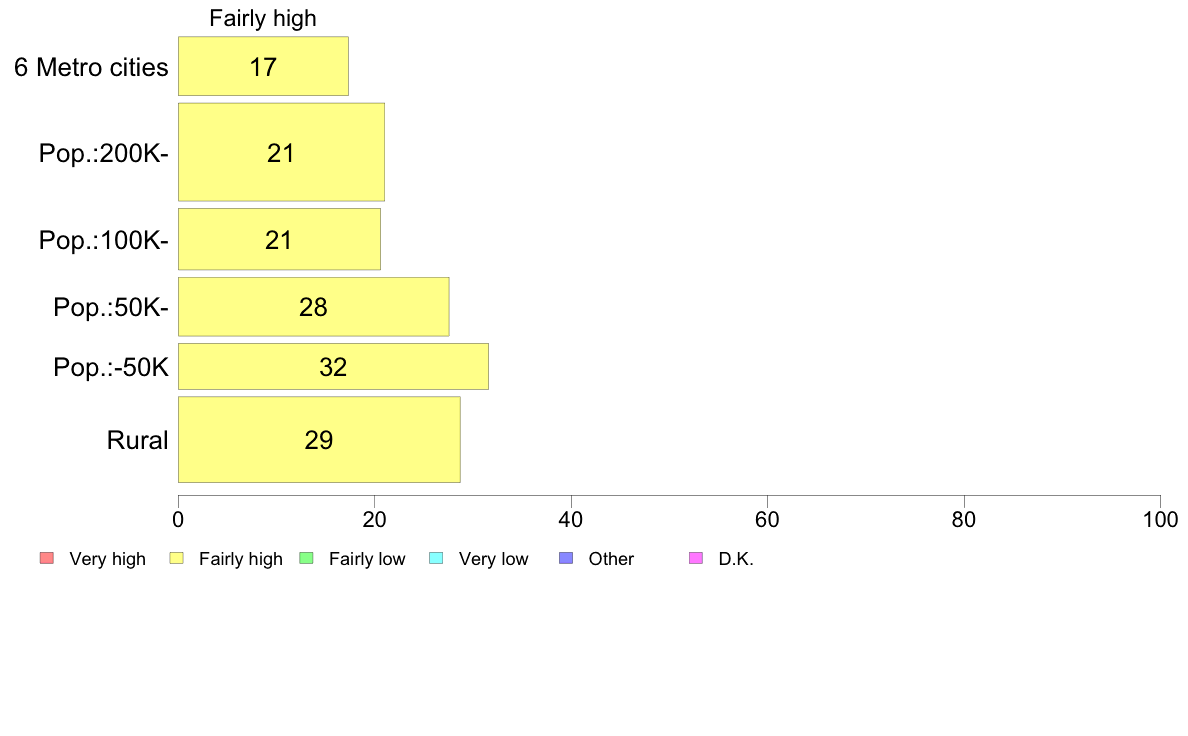1188x736 pixels.
Task: Click the red Very high legend swatch
Action: point(46,559)
